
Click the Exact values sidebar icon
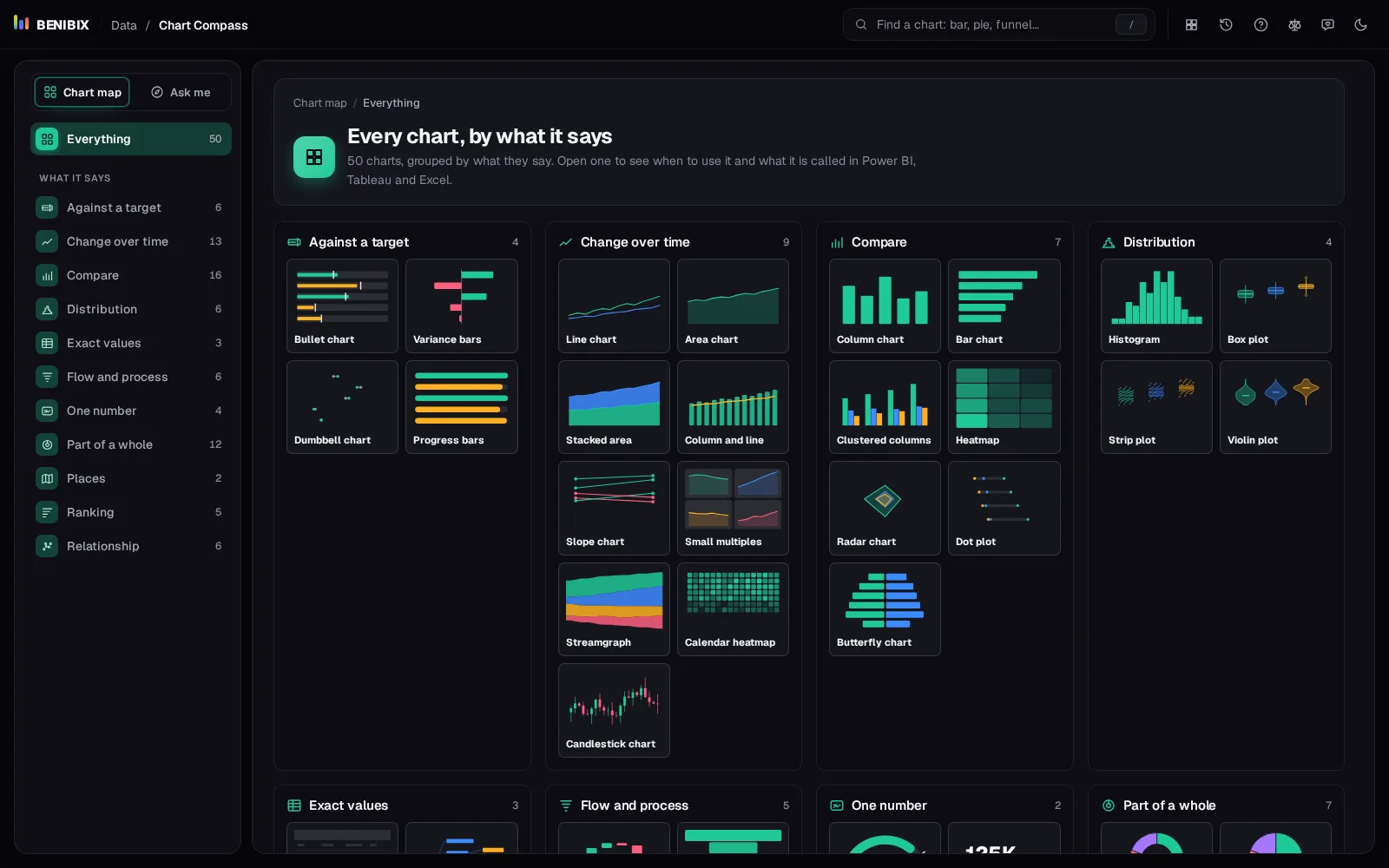coord(47,343)
